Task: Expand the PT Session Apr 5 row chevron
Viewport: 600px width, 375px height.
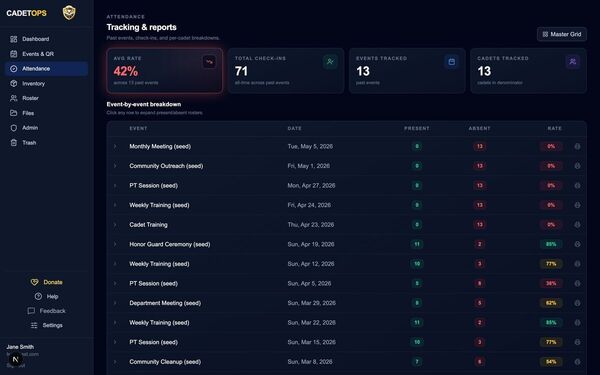Action: pos(115,284)
